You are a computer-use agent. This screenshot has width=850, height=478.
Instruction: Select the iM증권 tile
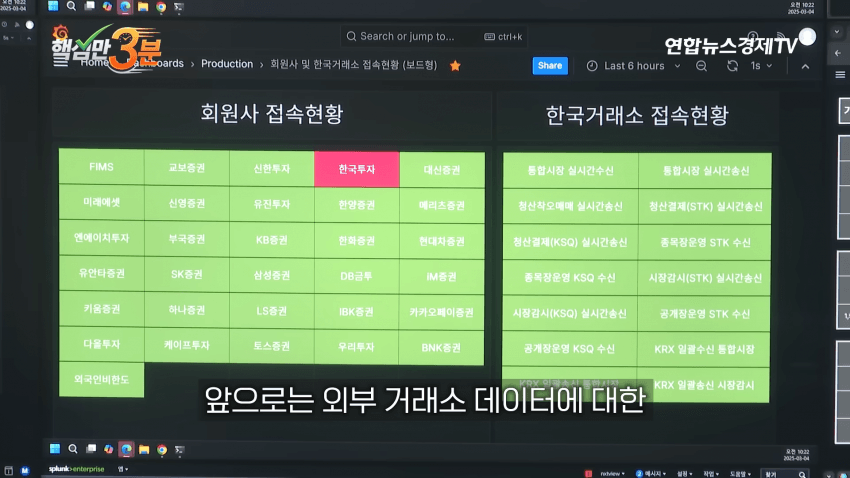pos(442,277)
